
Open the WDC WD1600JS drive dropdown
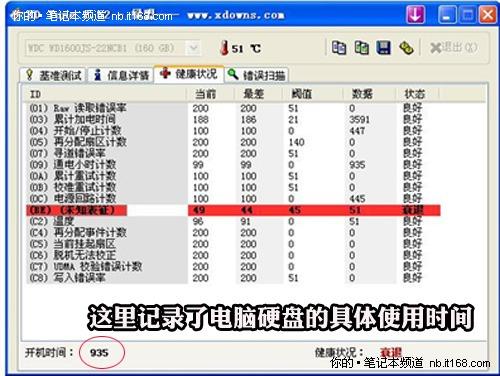[193, 49]
